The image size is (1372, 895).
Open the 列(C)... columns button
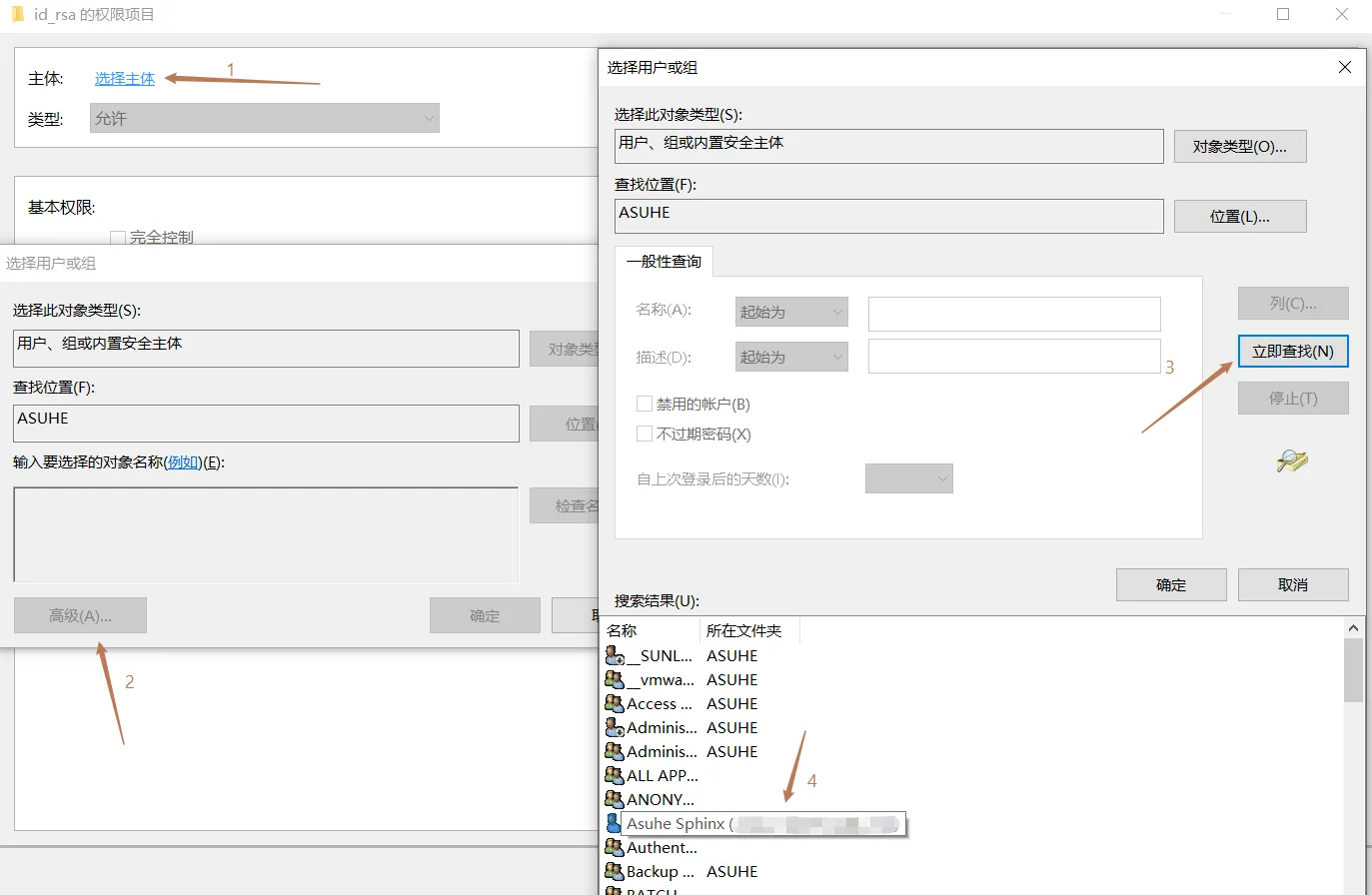click(1293, 303)
